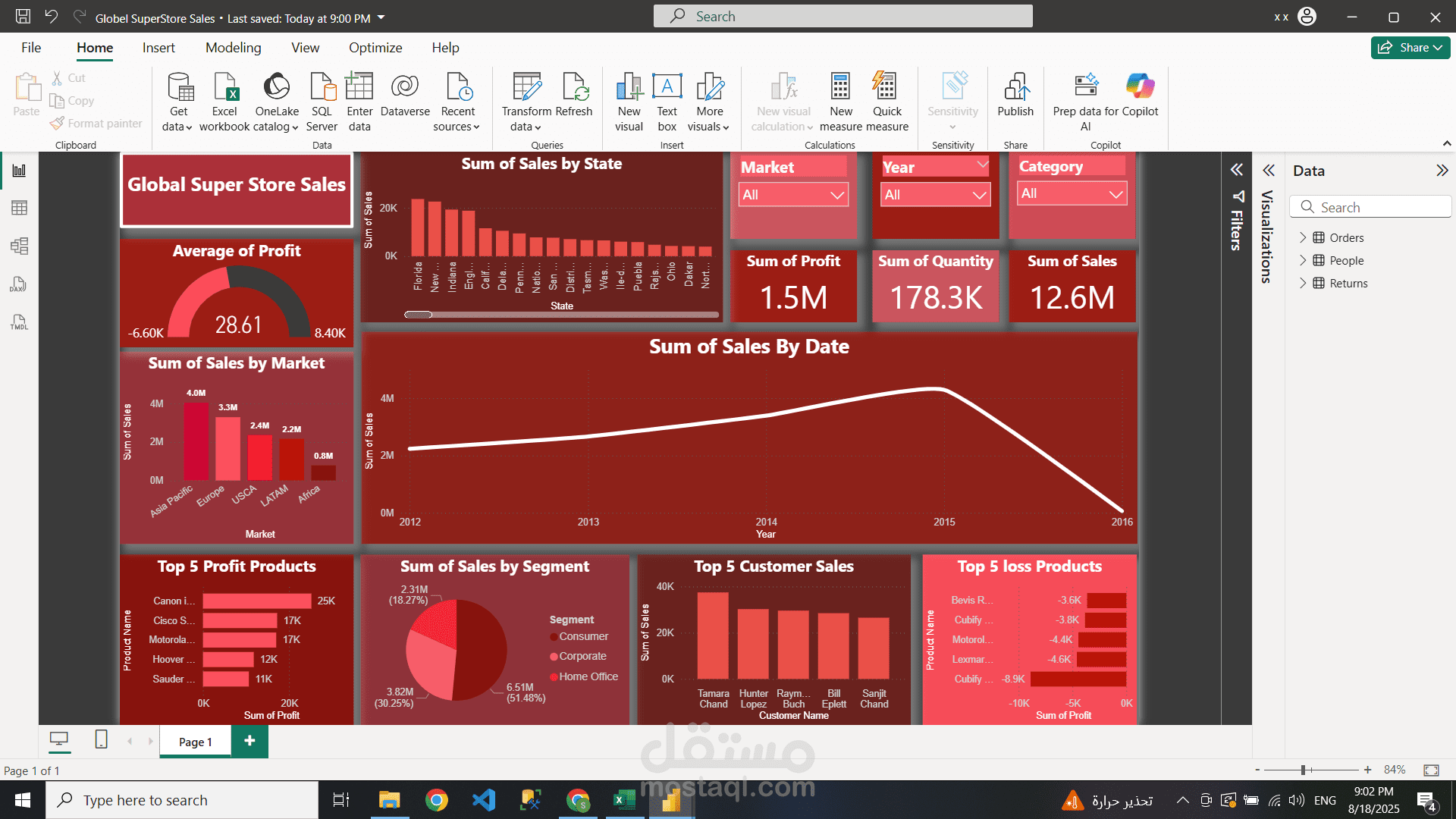The height and width of the screenshot is (819, 1456).
Task: Switch to desktop layout view
Action: (59, 739)
